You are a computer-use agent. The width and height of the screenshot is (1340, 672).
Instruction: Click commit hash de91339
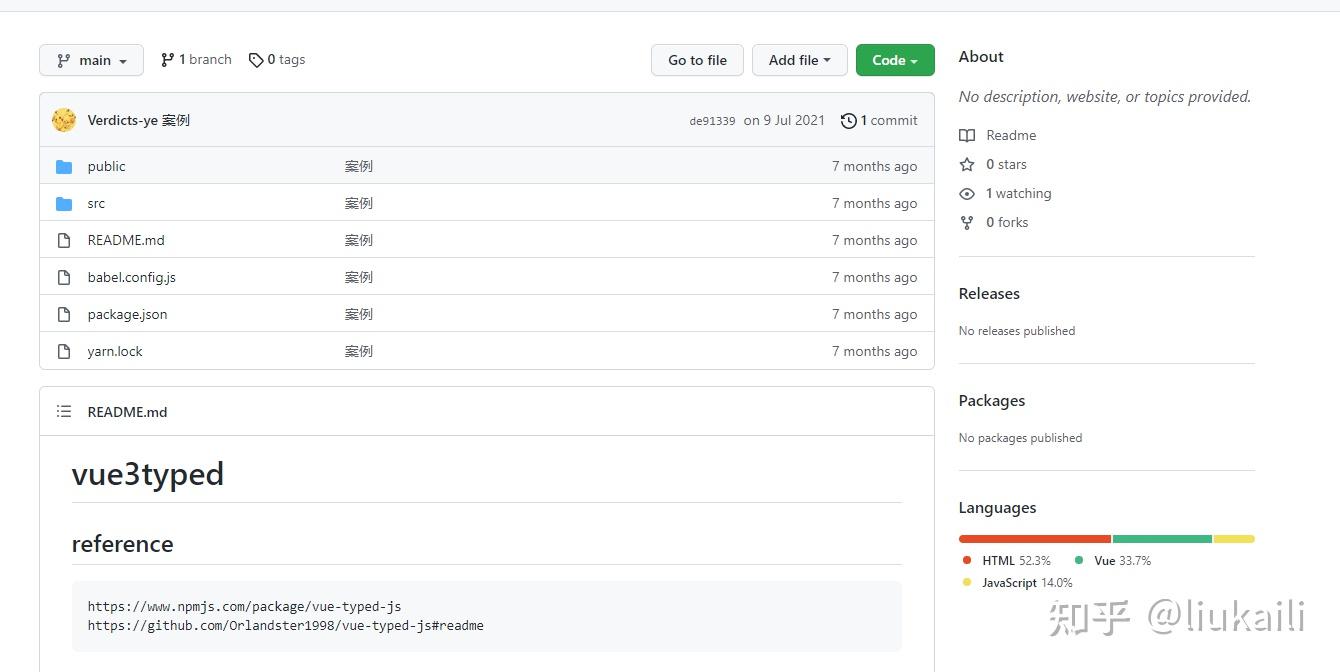[x=712, y=121]
